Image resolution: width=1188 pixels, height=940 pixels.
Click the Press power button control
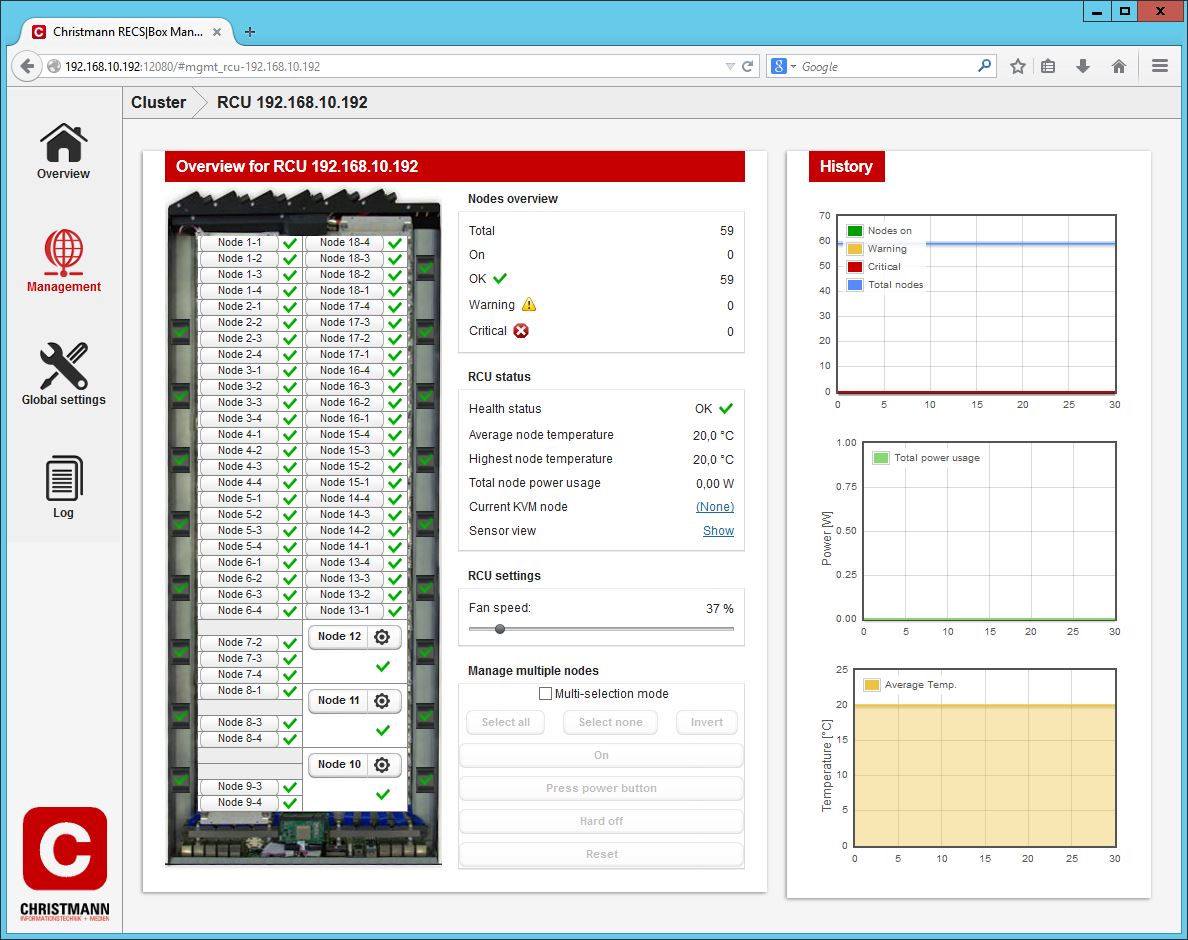click(601, 789)
